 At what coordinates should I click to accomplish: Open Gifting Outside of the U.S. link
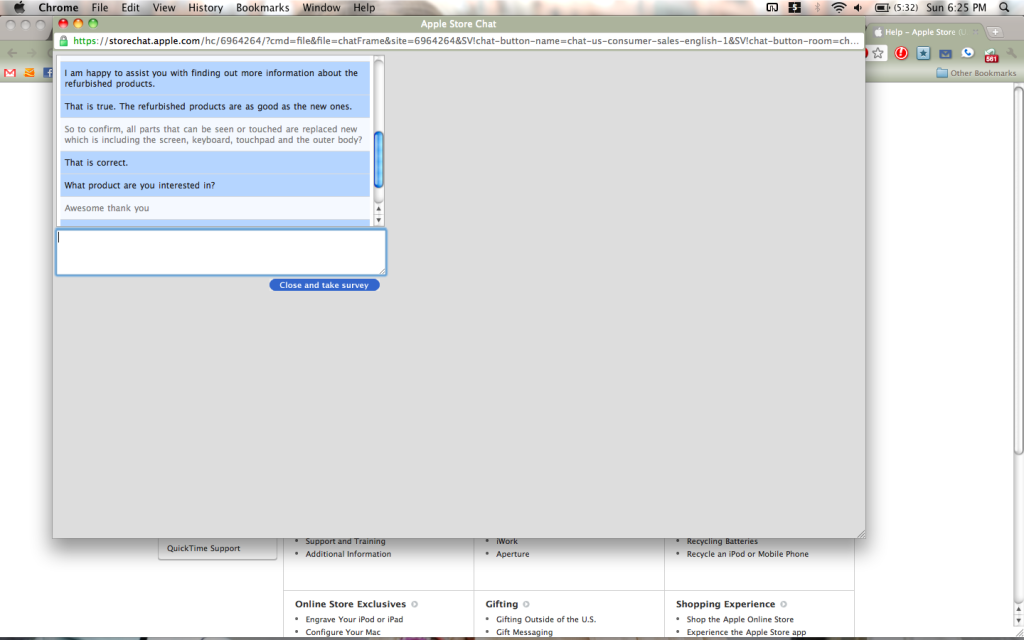tap(546, 619)
